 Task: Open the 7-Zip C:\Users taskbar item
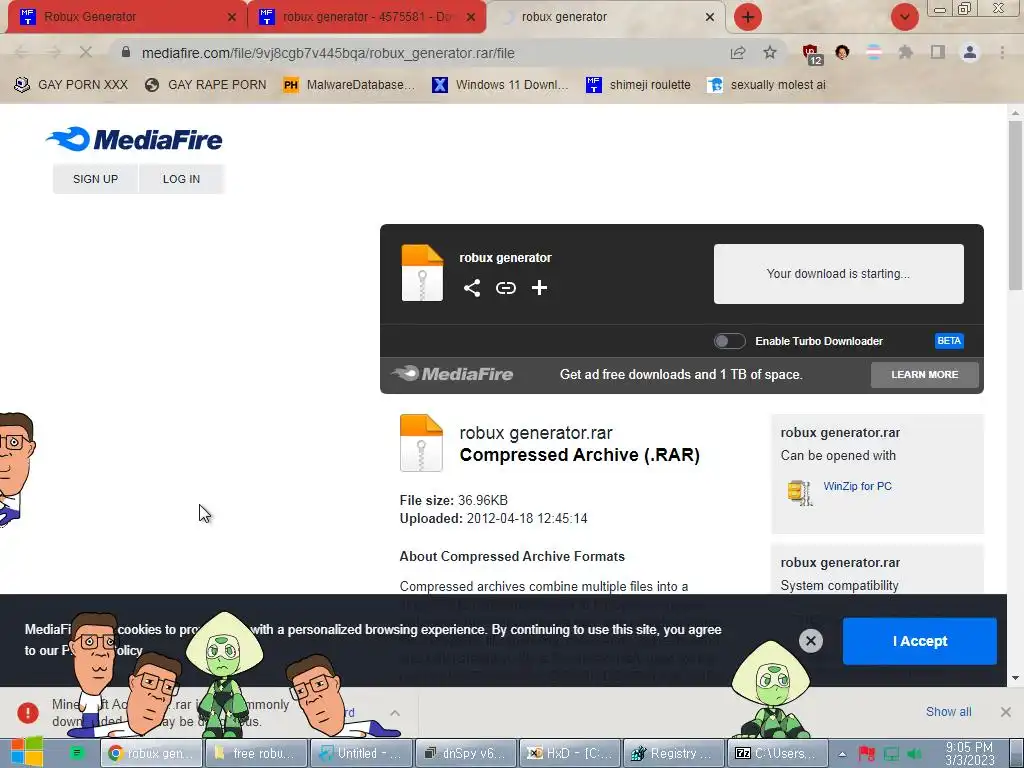click(x=778, y=753)
